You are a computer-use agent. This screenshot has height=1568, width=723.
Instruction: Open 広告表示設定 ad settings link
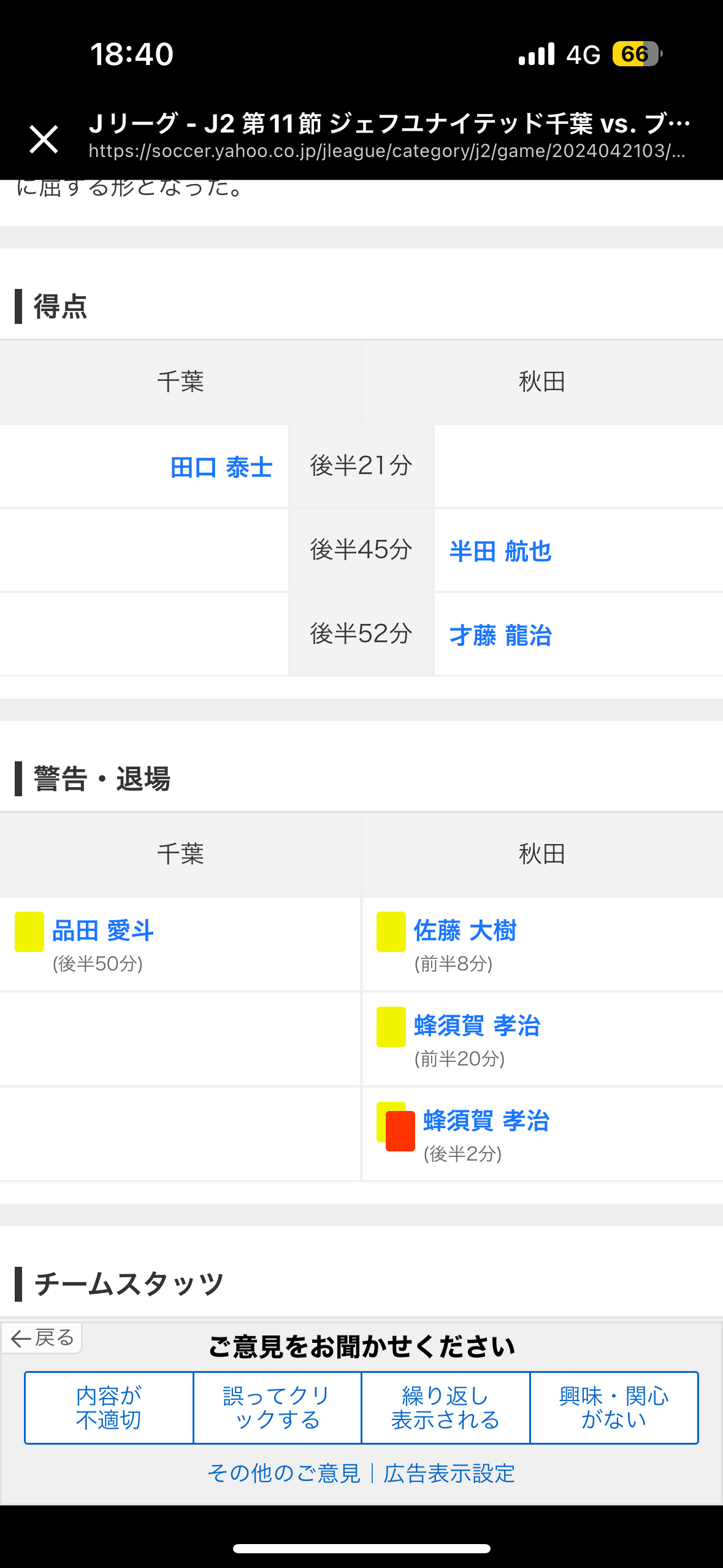click(x=449, y=1473)
